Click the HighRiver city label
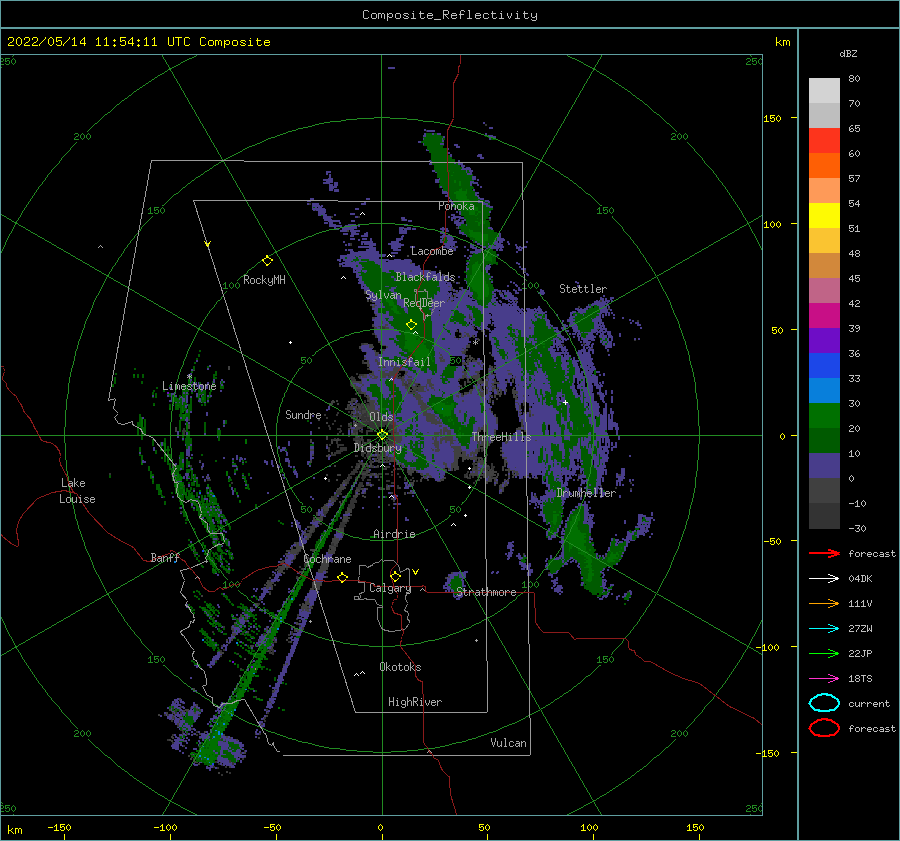900x841 pixels. point(415,702)
